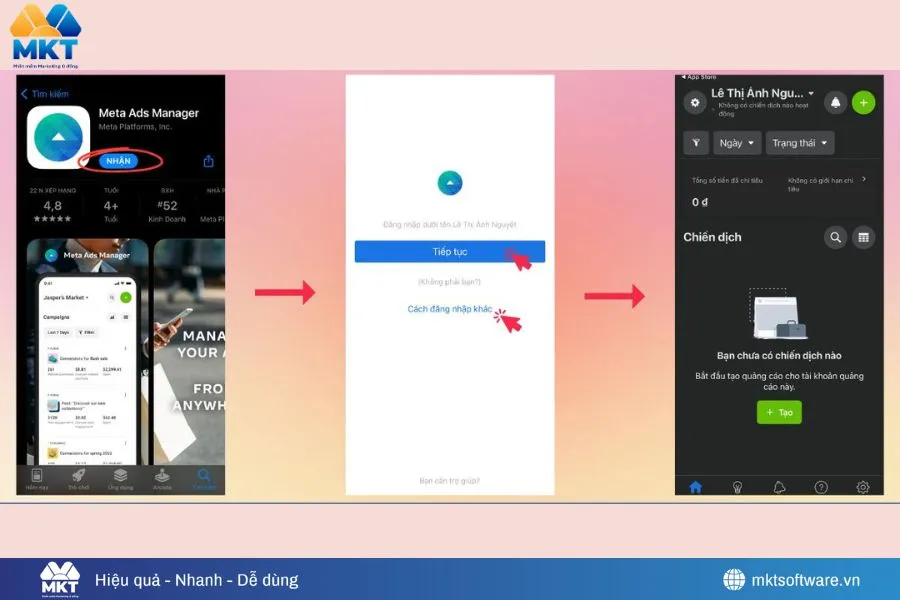Open the Bạn cần trợ giúp? link
The image size is (900, 600).
449,481
